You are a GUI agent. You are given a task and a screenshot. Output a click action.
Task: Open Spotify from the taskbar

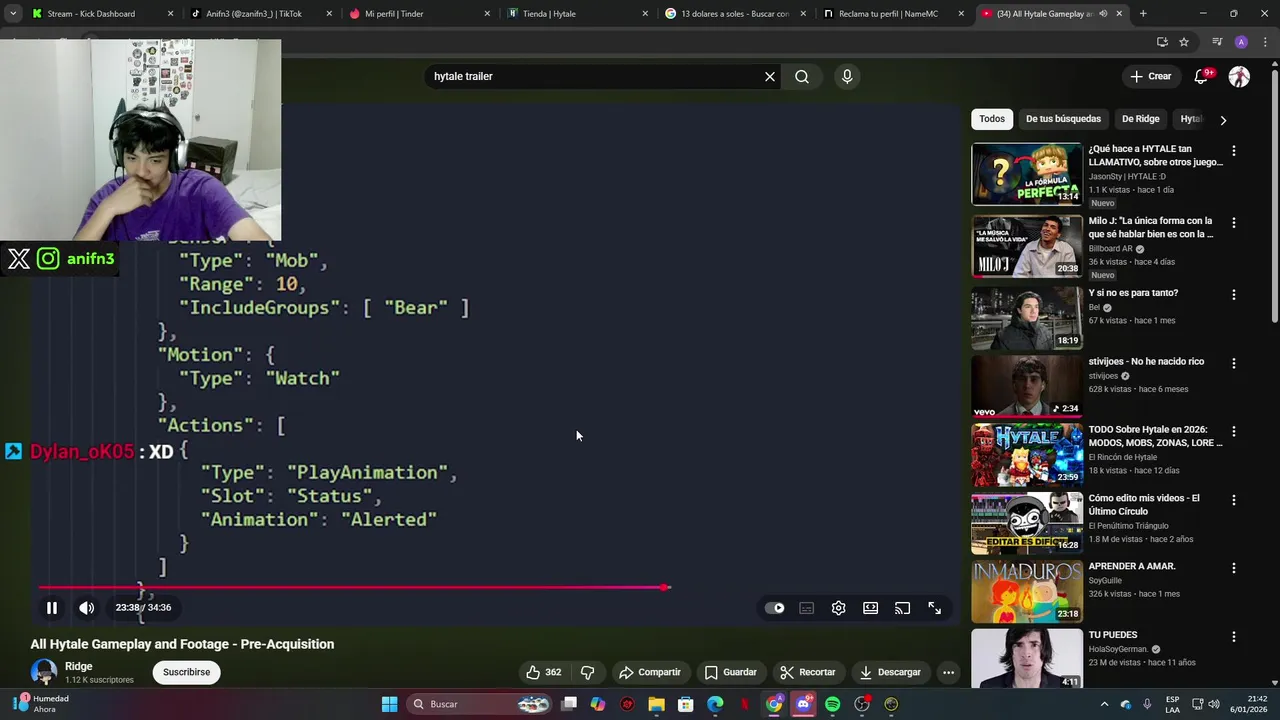click(833, 704)
